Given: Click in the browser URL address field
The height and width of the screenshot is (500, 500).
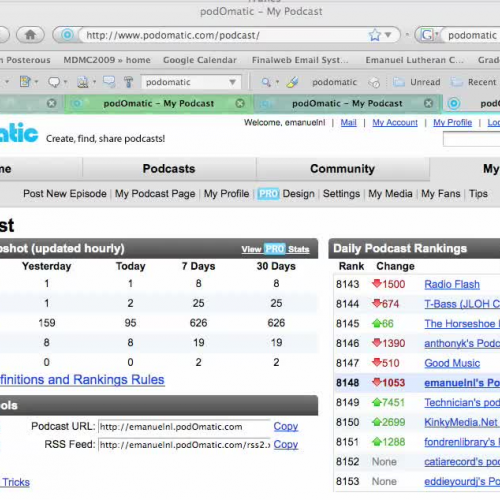Looking at the screenshot, I should [223, 35].
